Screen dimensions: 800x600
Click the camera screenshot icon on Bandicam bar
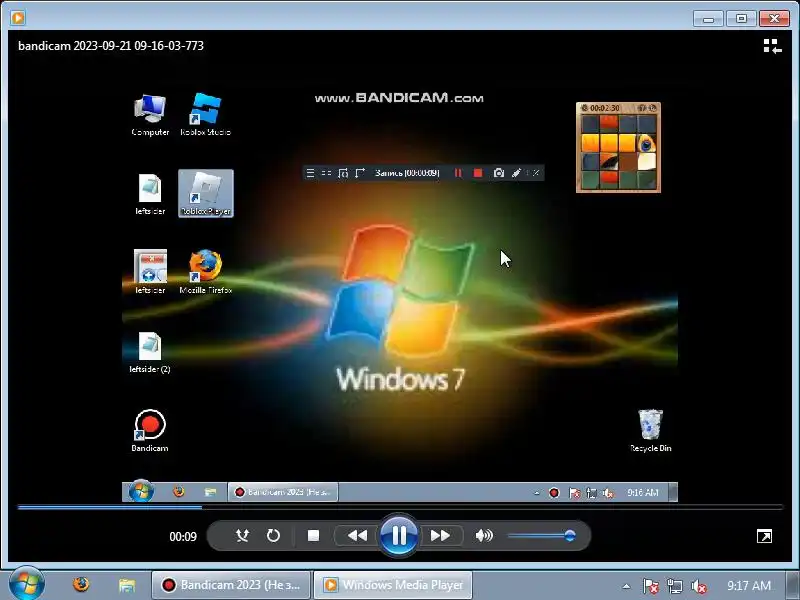click(x=498, y=173)
